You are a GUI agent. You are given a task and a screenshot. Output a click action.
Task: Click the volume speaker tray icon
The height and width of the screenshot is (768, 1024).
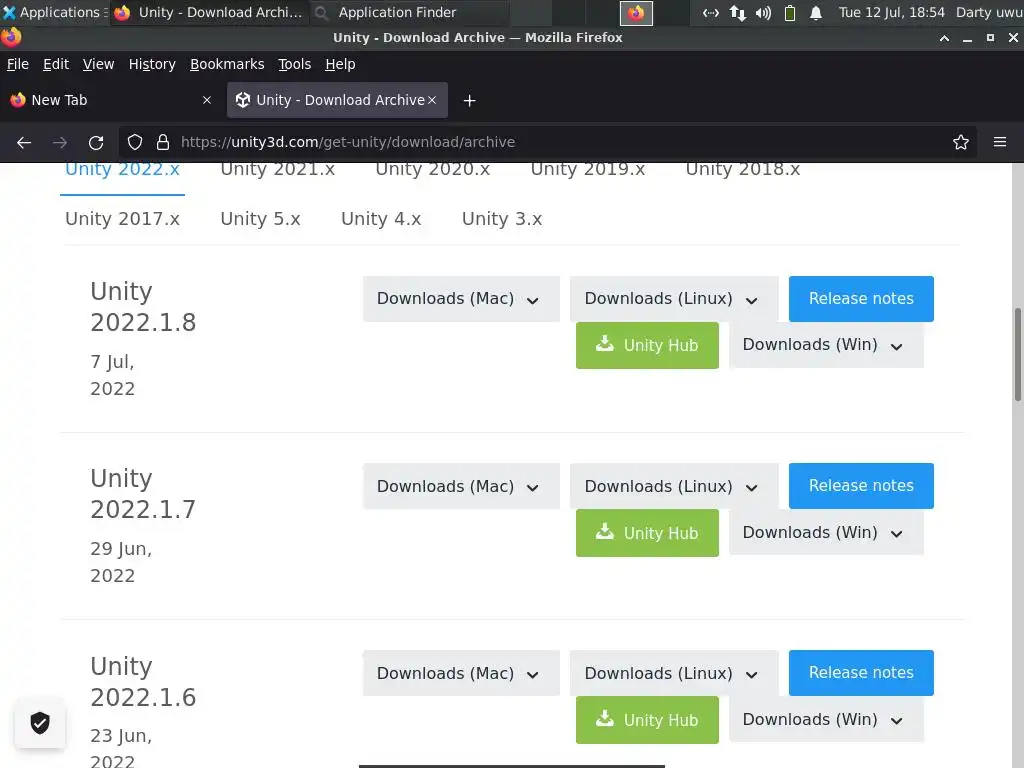(x=763, y=12)
